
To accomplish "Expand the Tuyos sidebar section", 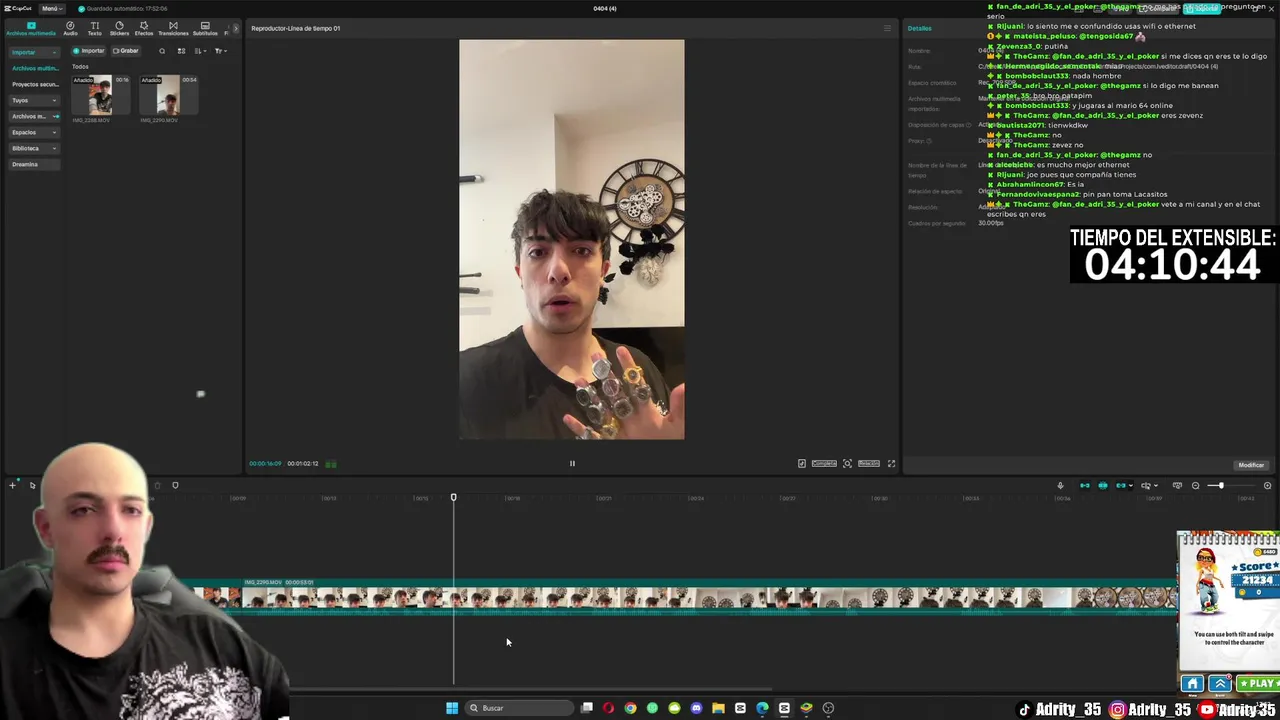I will point(34,100).
